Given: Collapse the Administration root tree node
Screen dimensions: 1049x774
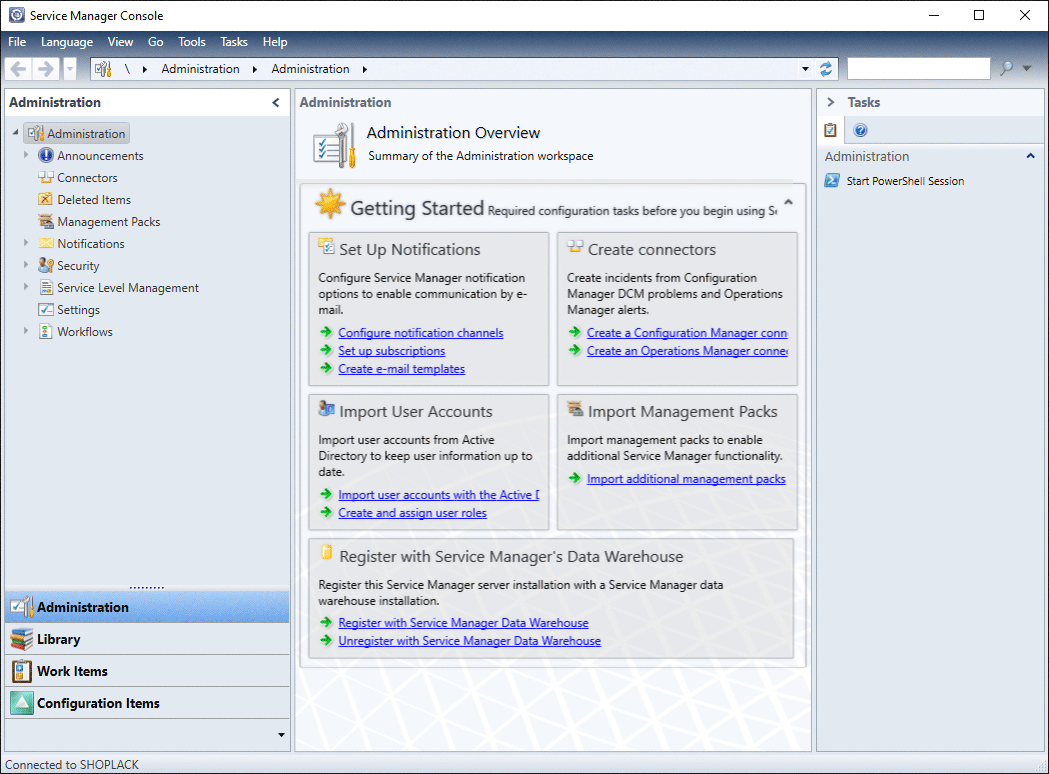Looking at the screenshot, I should coord(15,132).
